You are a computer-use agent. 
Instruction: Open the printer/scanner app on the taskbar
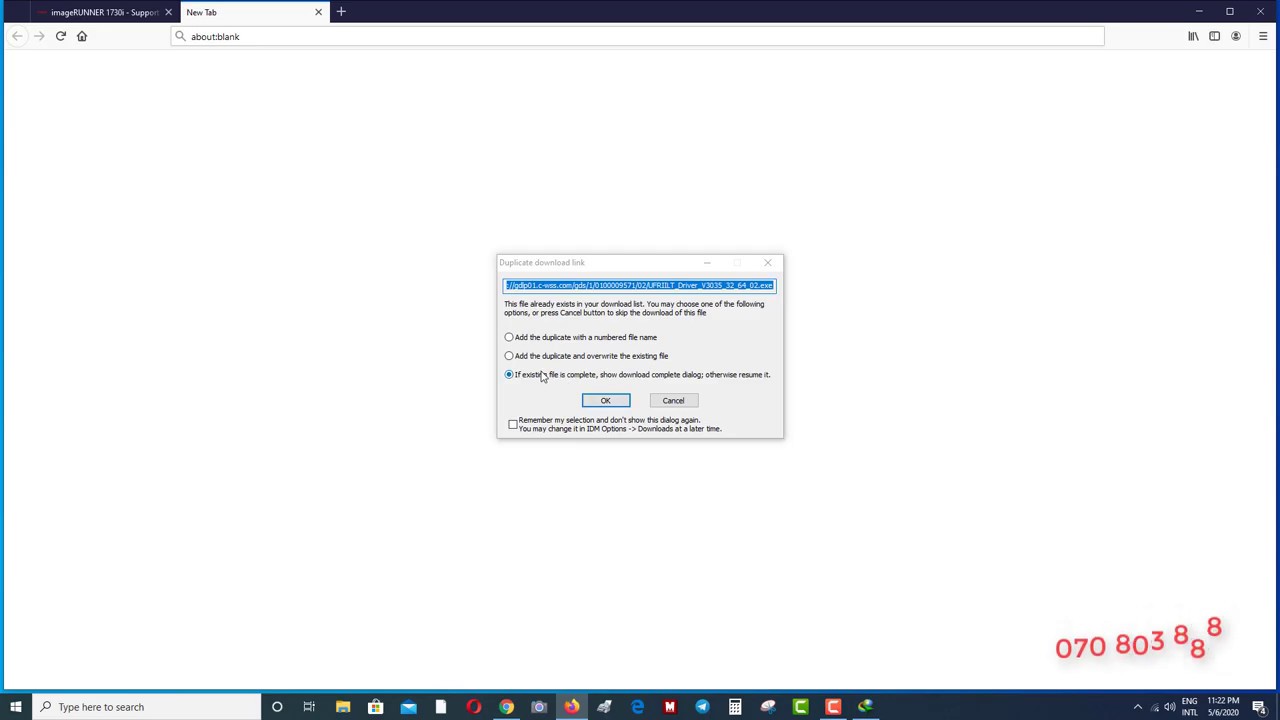point(604,707)
